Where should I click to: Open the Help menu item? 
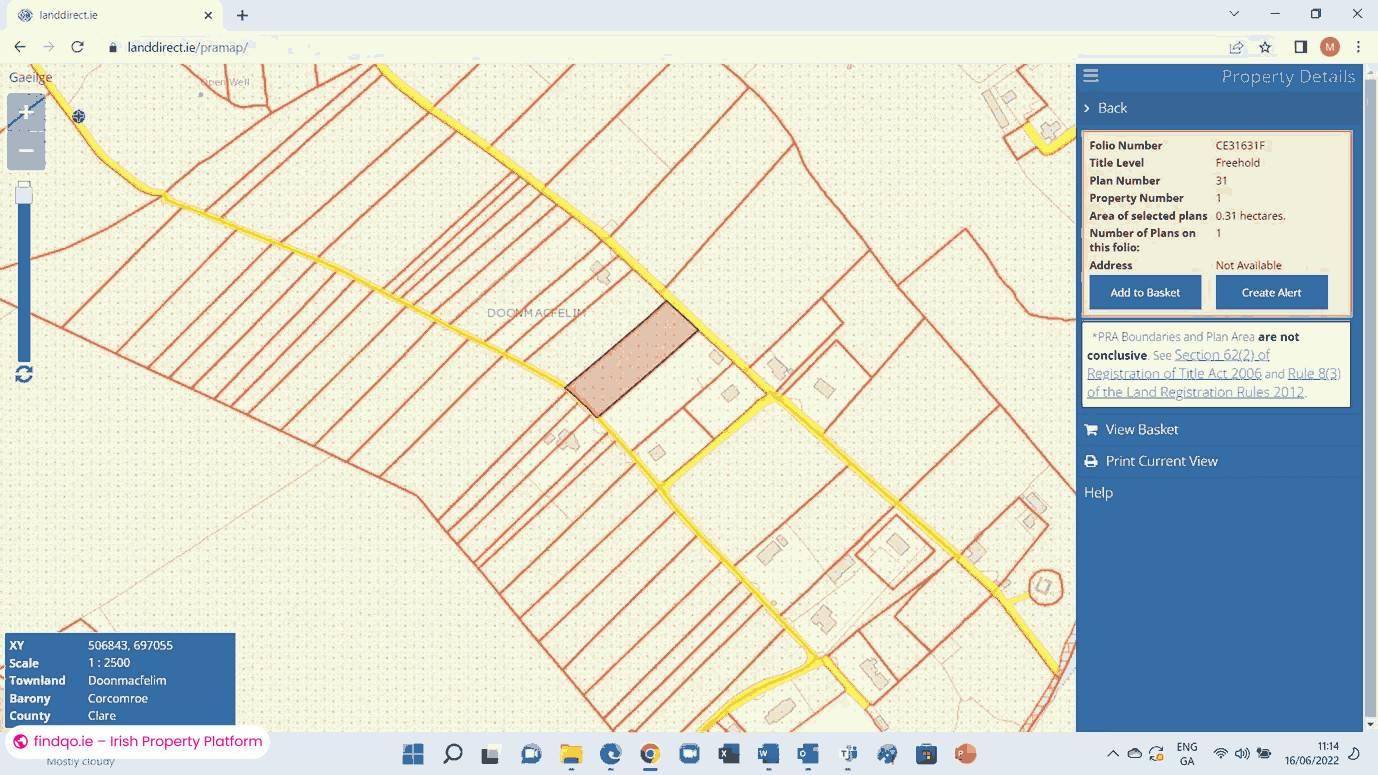tap(1097, 492)
